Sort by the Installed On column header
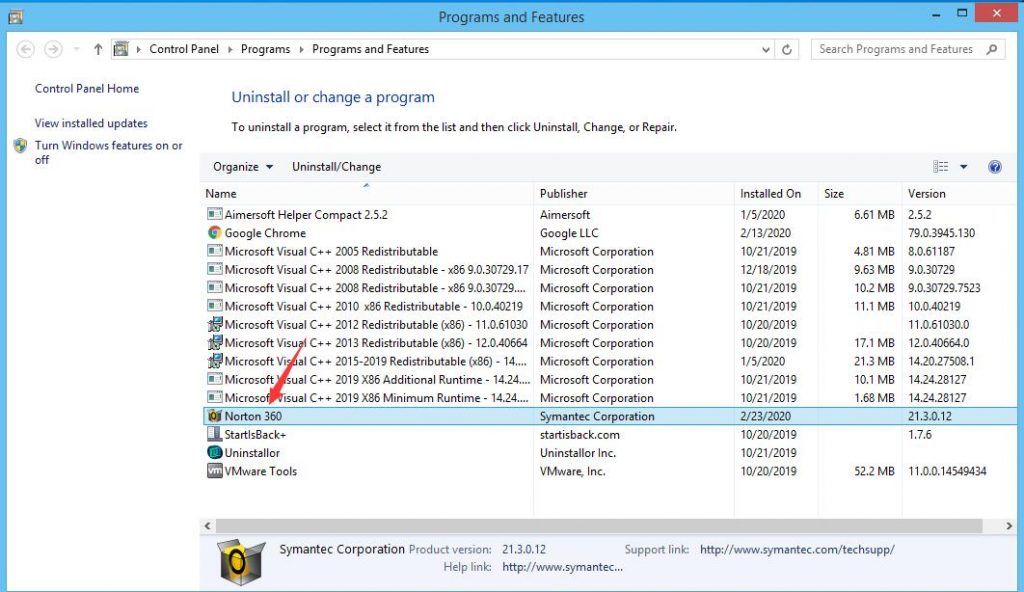Image resolution: width=1024 pixels, height=592 pixels. point(776,193)
